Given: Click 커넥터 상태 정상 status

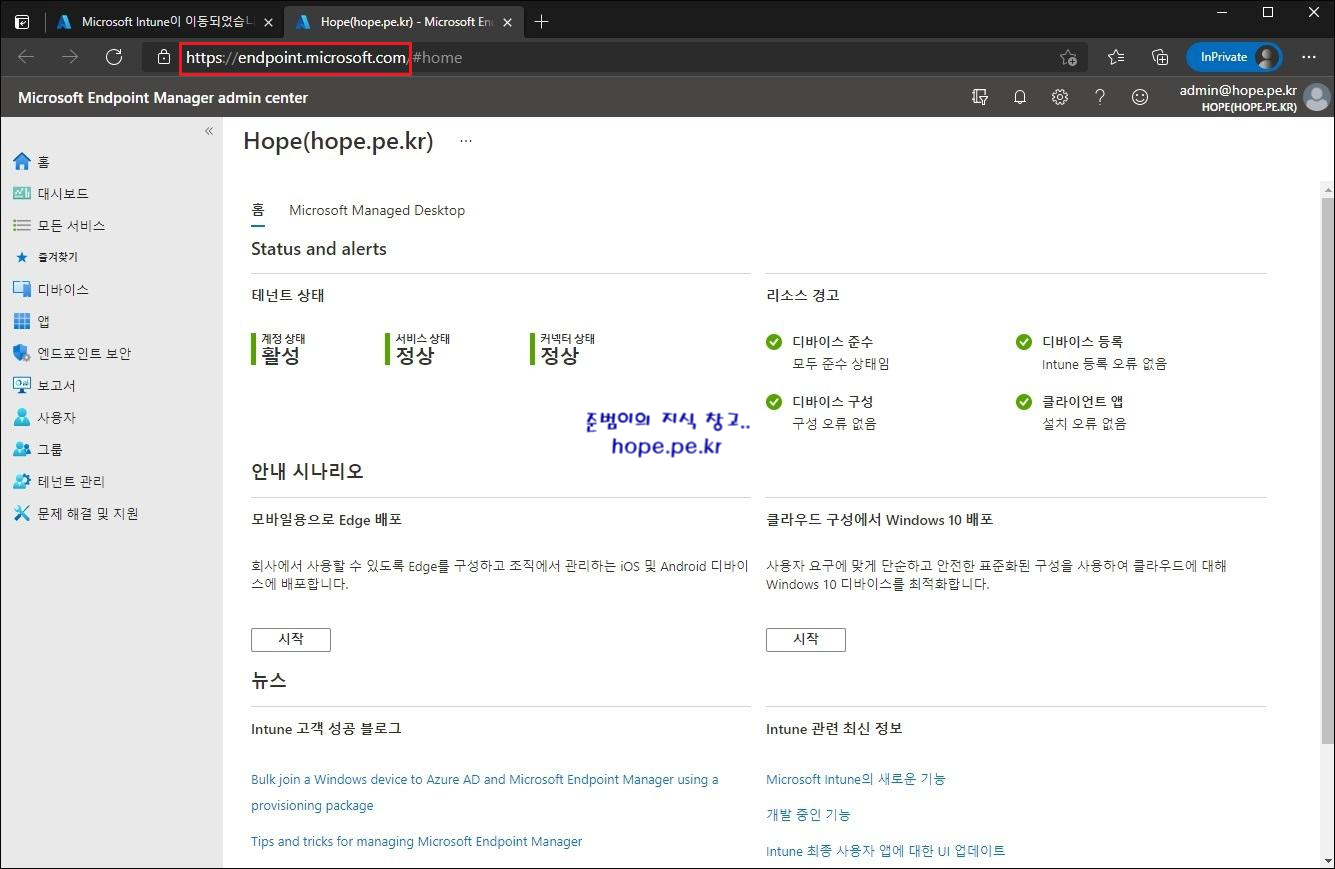Looking at the screenshot, I should tap(563, 349).
